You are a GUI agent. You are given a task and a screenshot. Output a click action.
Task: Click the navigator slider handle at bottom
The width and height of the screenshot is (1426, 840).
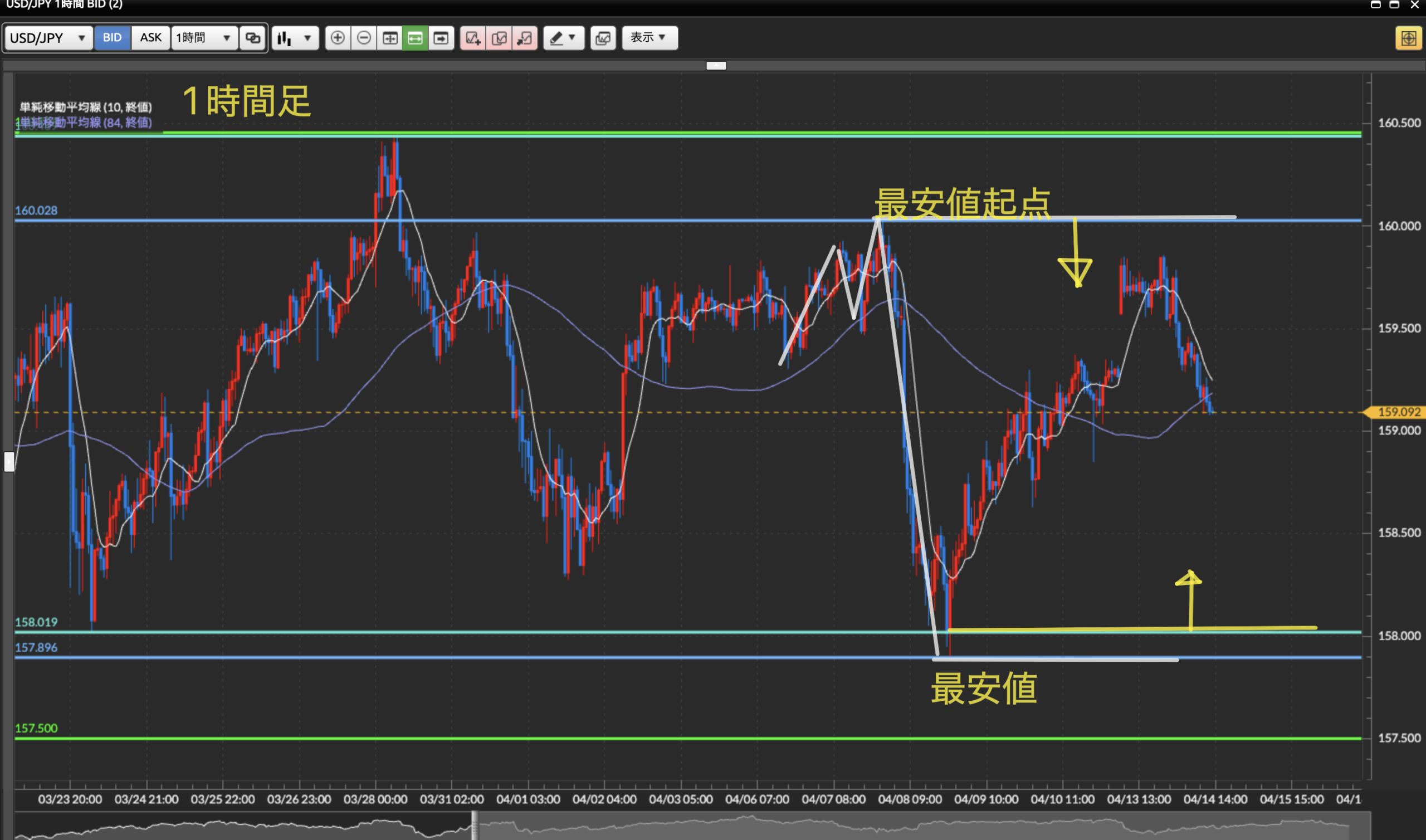474,826
